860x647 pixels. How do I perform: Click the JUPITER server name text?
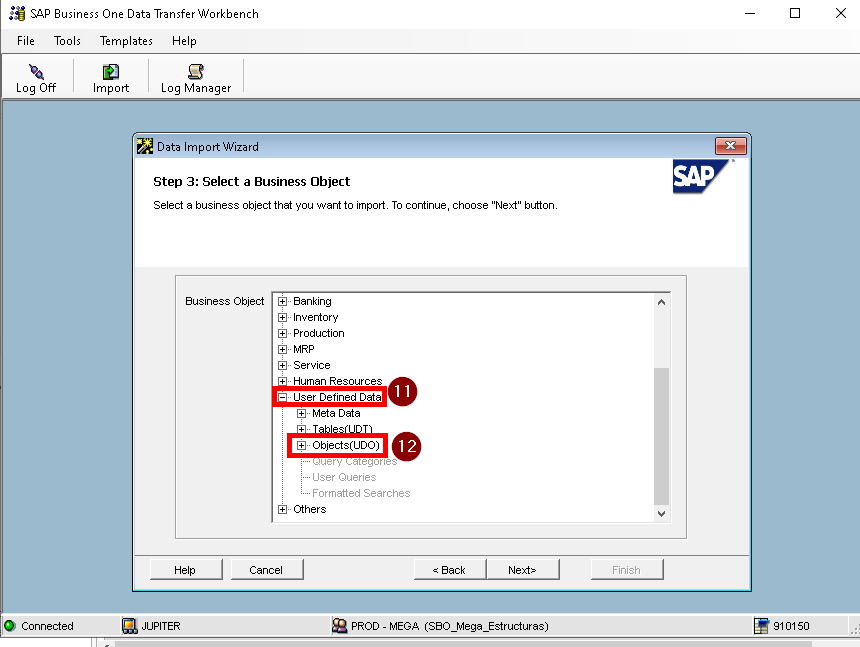point(161,626)
